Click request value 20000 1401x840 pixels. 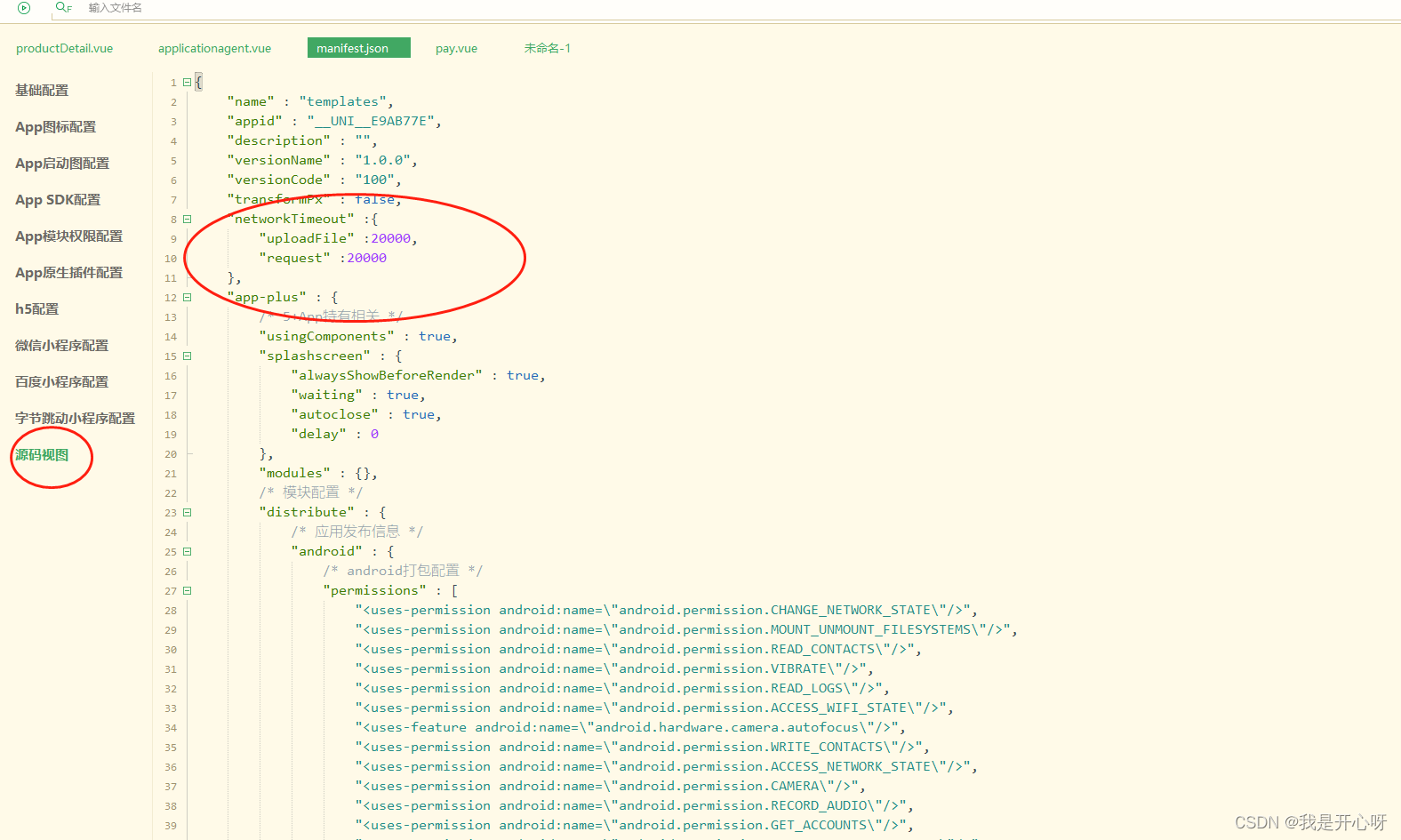click(367, 258)
